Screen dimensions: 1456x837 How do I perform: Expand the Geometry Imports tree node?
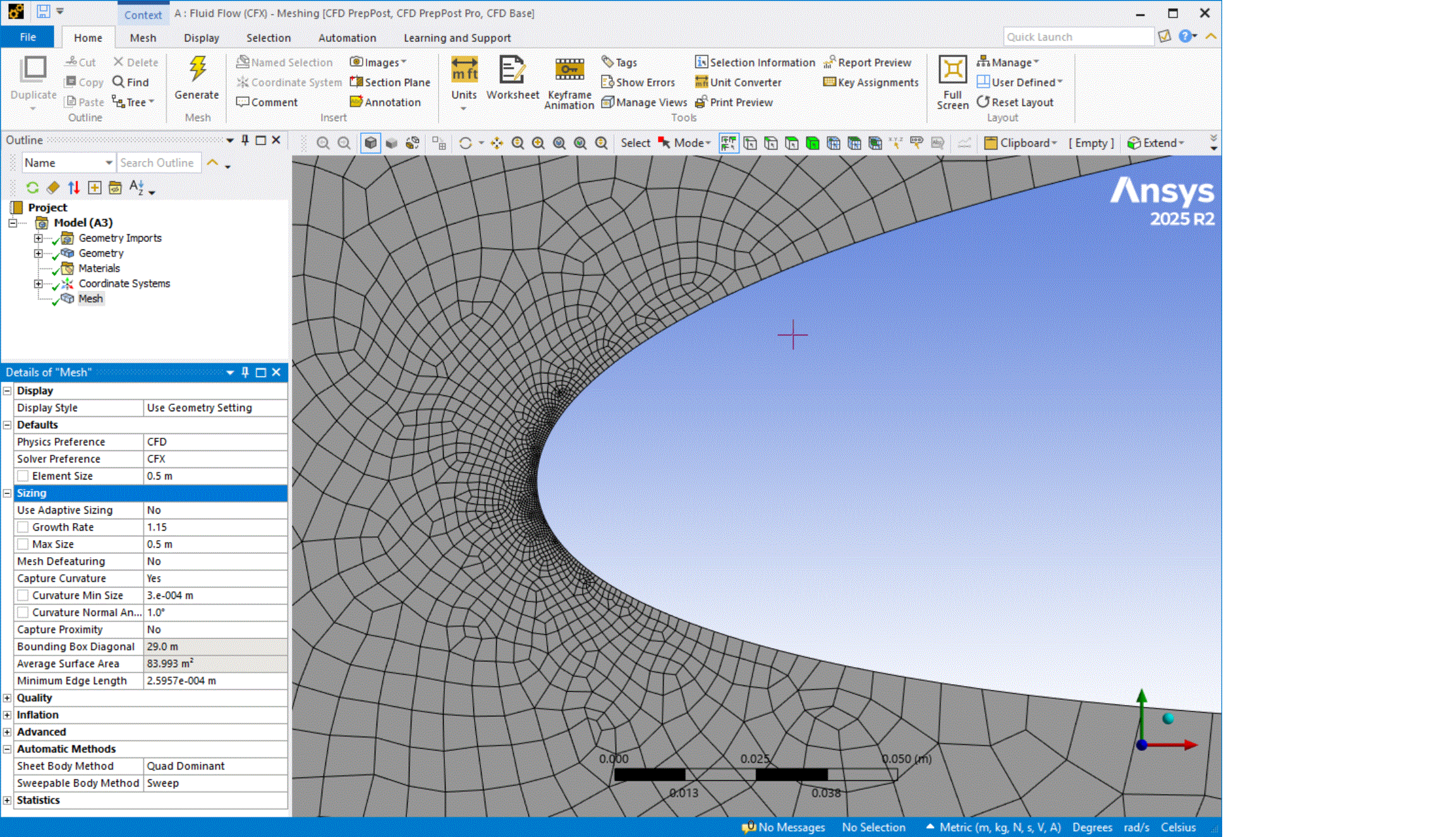pyautogui.click(x=39, y=238)
